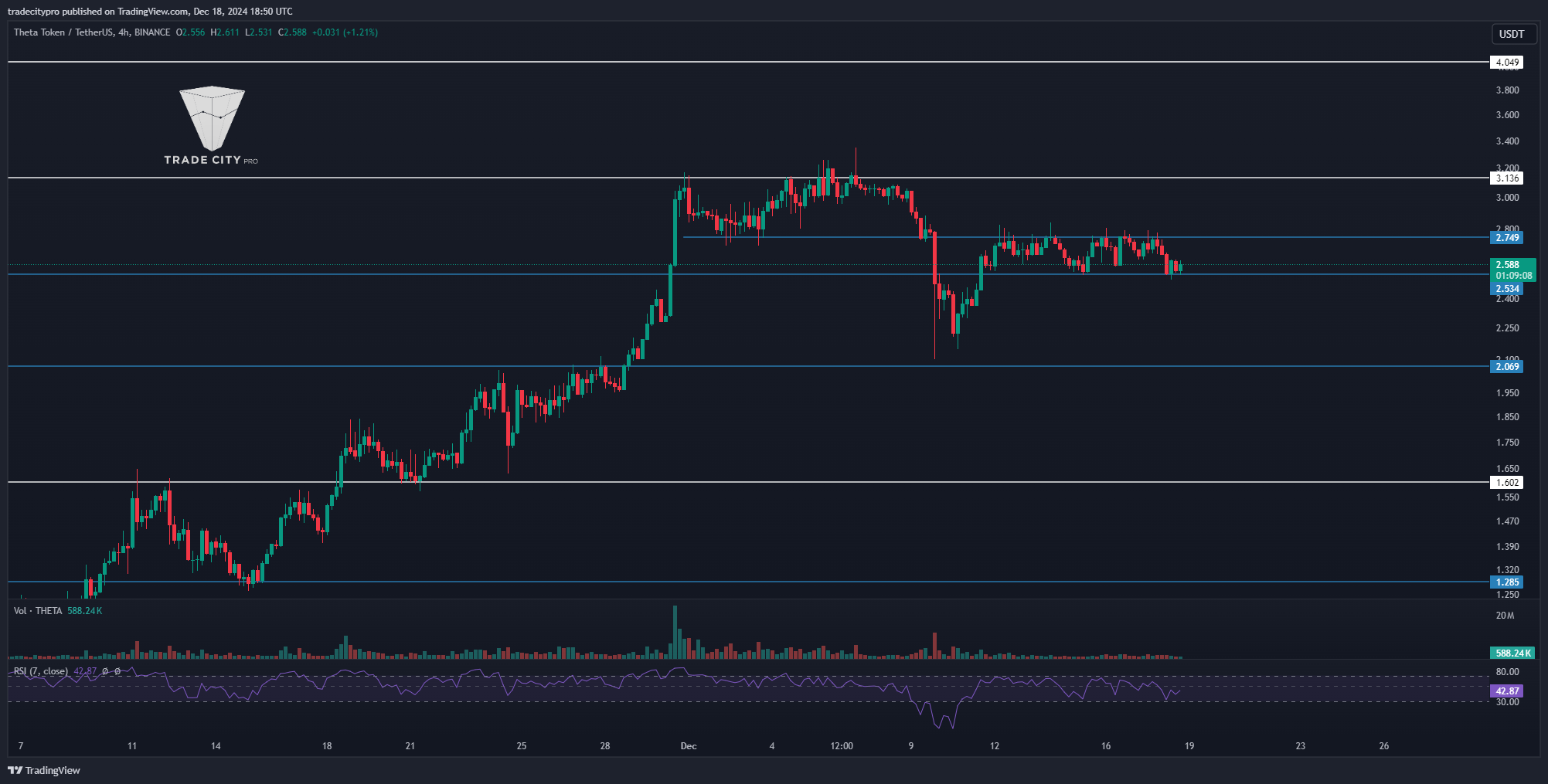Click the open value O2.556
The height and width of the screenshot is (784, 1548).
191,32
